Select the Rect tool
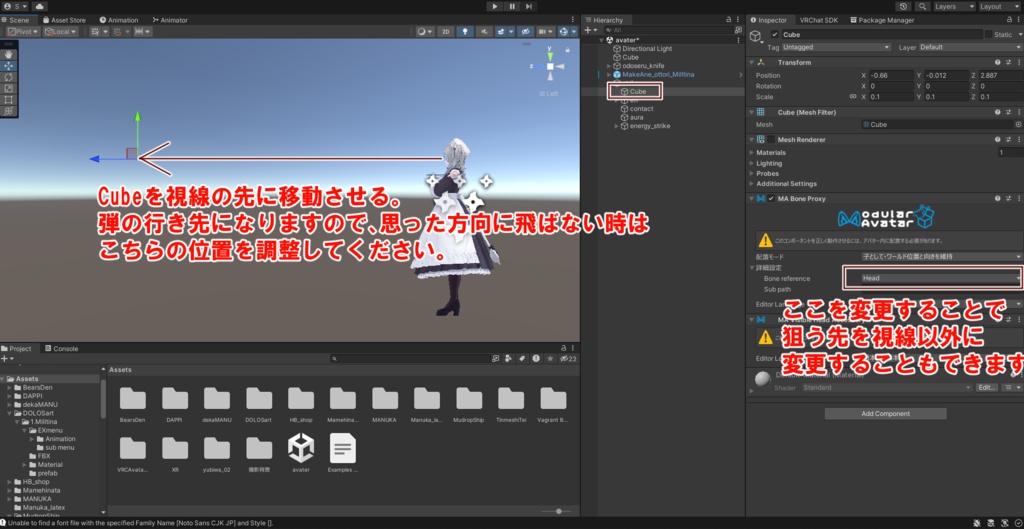The width and height of the screenshot is (1024, 529). [x=8, y=100]
